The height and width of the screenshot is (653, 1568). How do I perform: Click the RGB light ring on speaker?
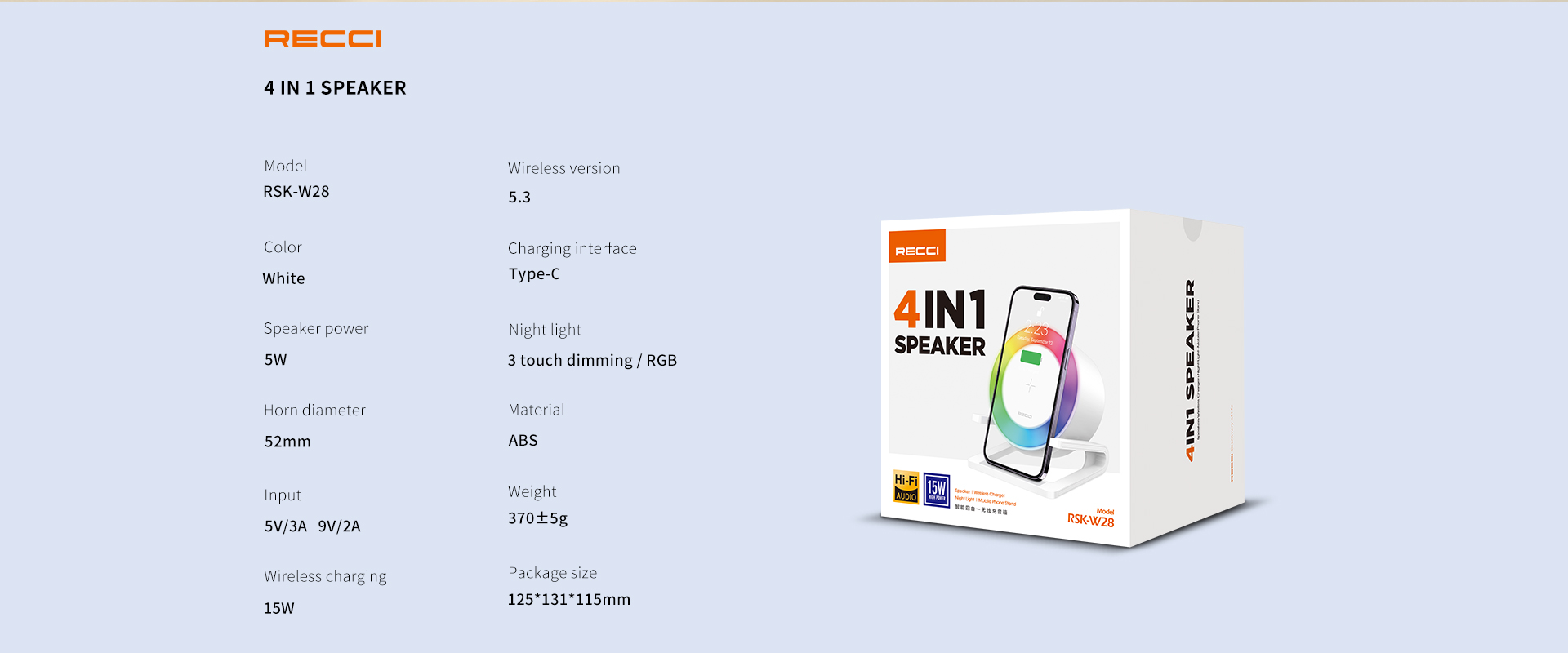(1033, 388)
